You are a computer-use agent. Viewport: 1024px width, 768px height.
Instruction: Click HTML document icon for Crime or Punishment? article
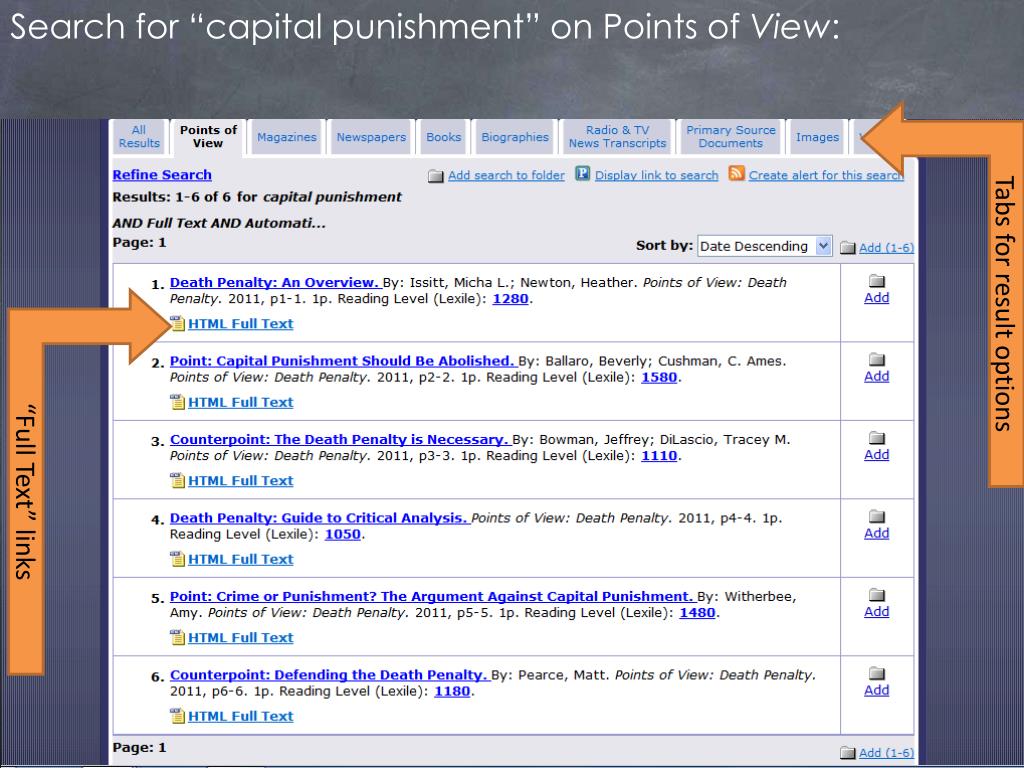pyautogui.click(x=178, y=637)
